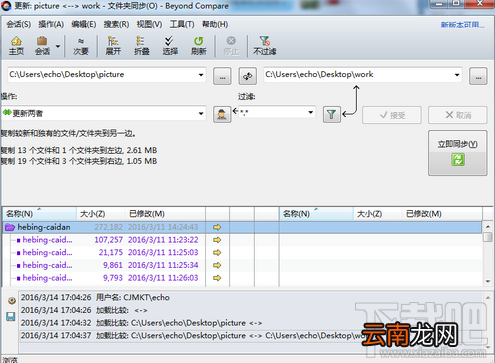Viewport: 495px width, 363px height.
Task: Browse for the left folder
Action: pos(222,76)
